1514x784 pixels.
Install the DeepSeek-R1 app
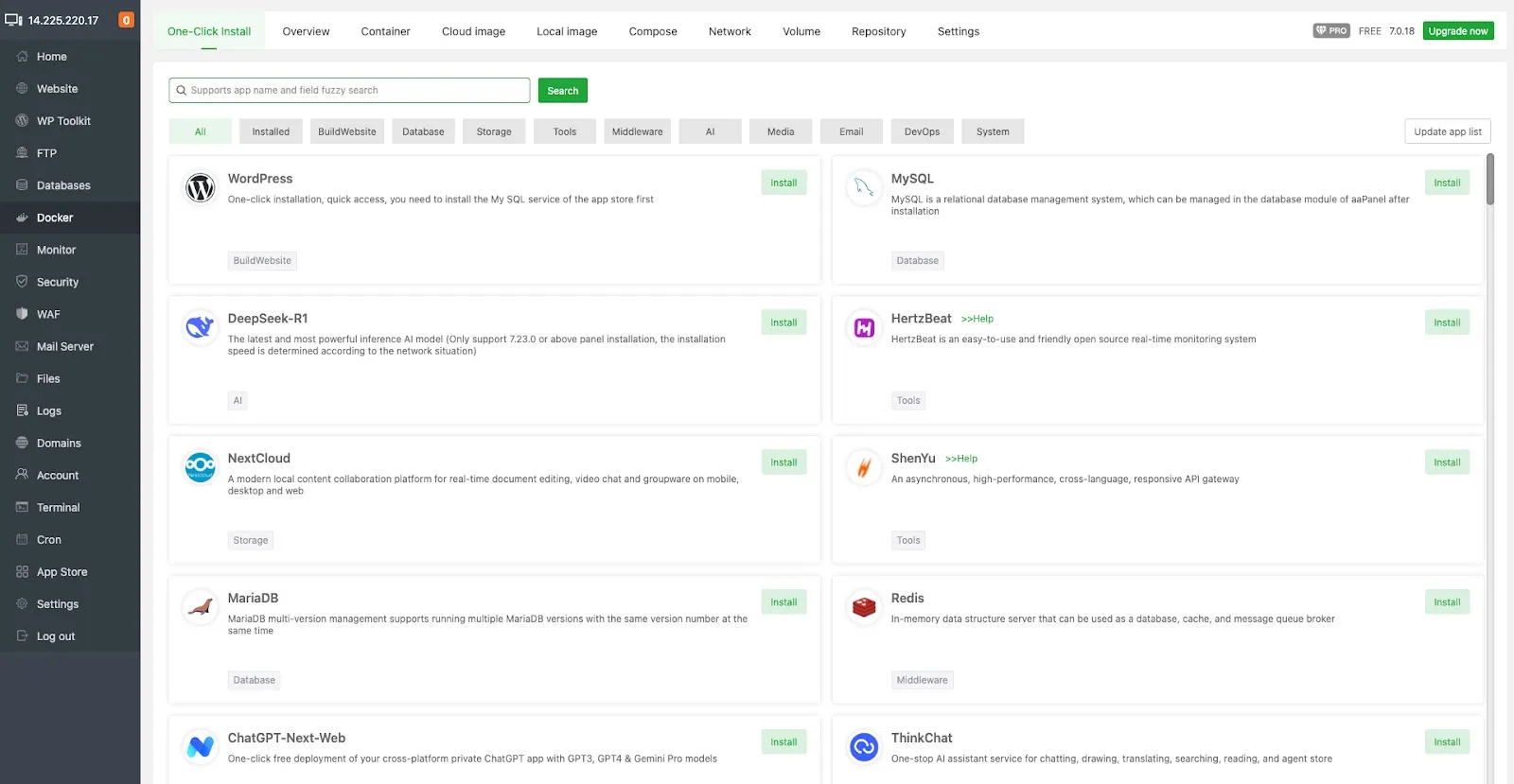pyautogui.click(x=783, y=322)
